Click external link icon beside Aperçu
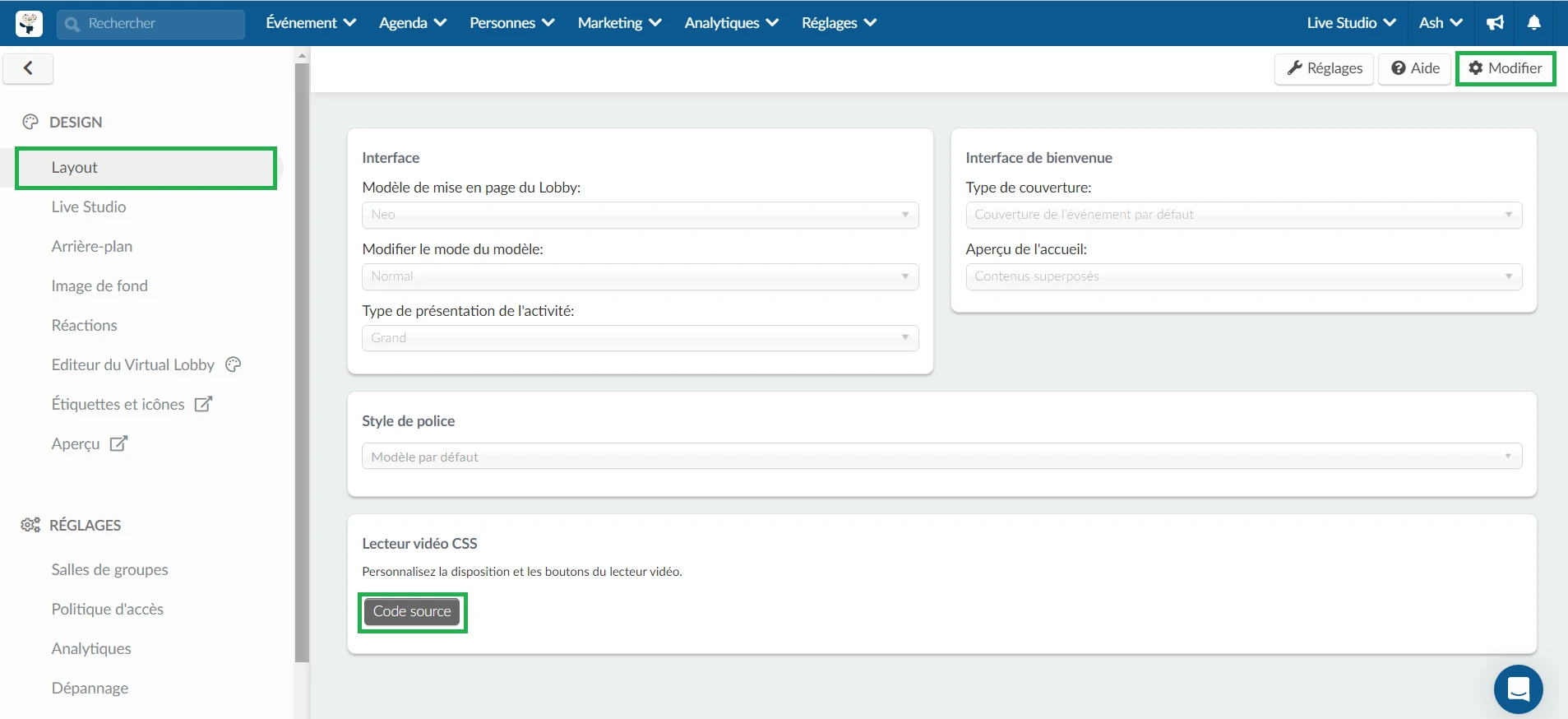The width and height of the screenshot is (1568, 719). pyautogui.click(x=118, y=443)
